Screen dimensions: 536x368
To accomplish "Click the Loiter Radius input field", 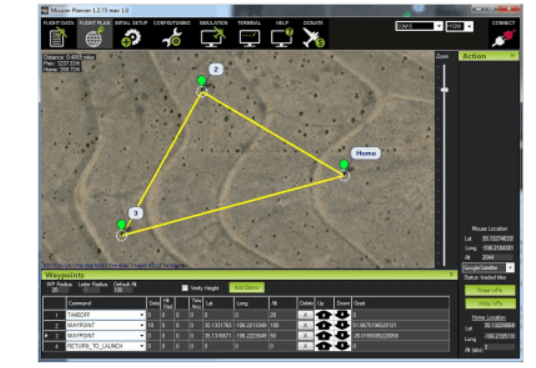I will tap(92, 290).
